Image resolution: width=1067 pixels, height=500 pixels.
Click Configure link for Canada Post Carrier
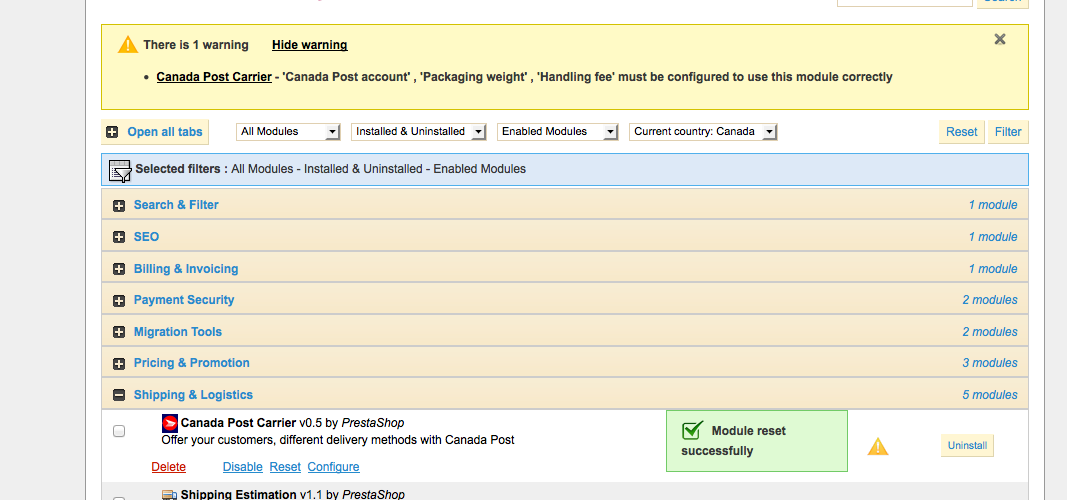333,467
